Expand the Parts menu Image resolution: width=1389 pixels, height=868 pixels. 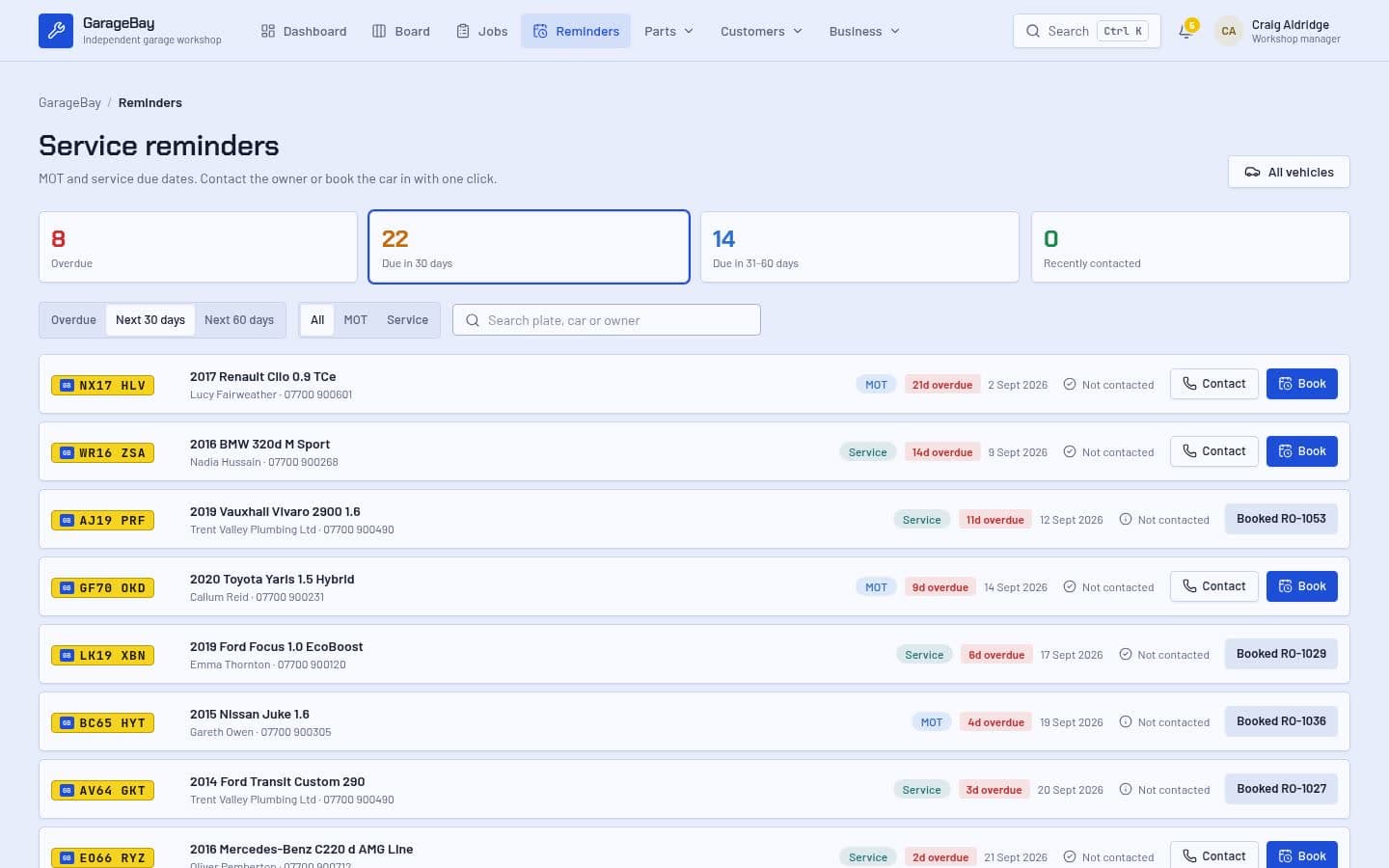668,31
